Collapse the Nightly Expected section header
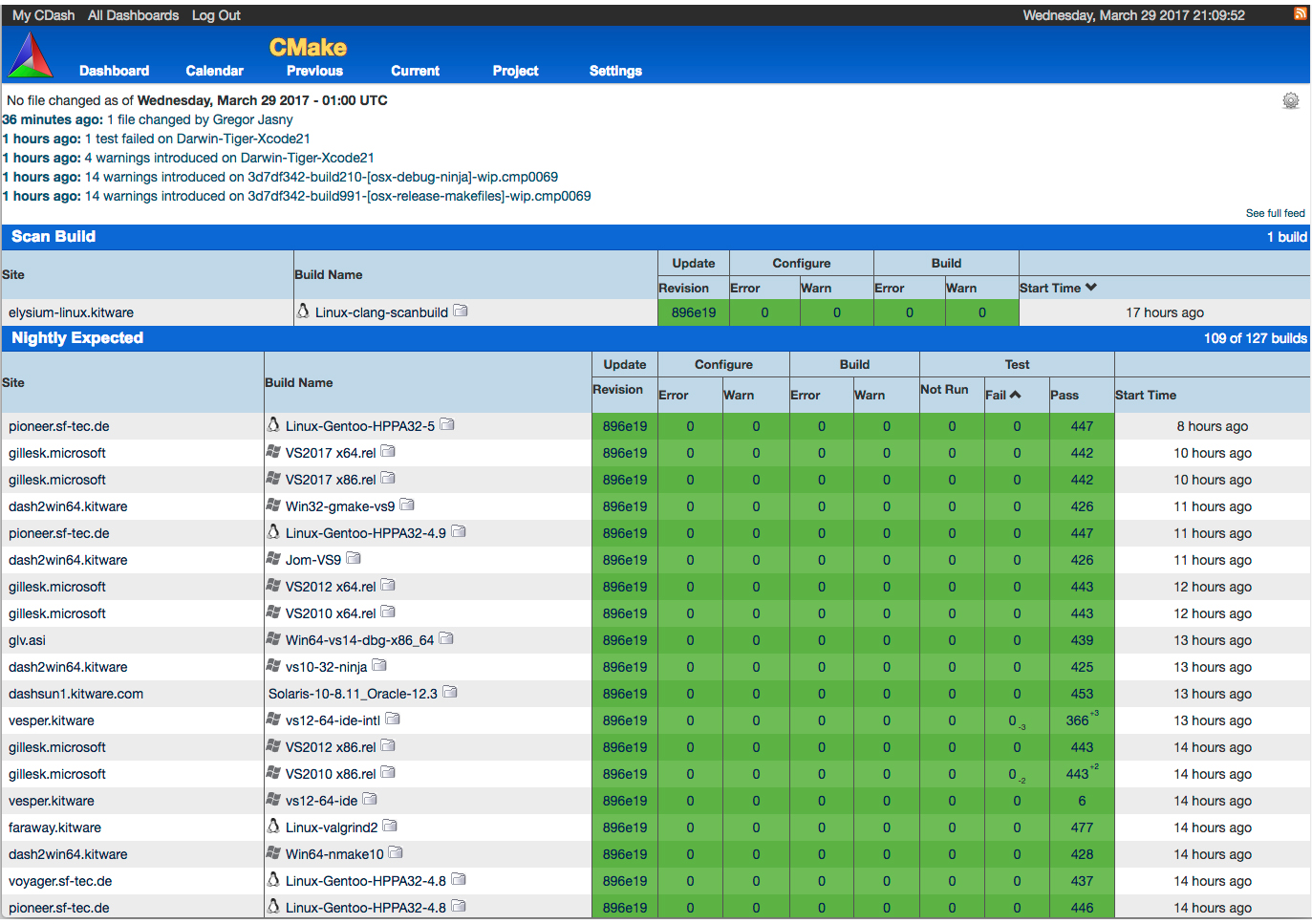This screenshot has width=1312, height=924. click(77, 338)
